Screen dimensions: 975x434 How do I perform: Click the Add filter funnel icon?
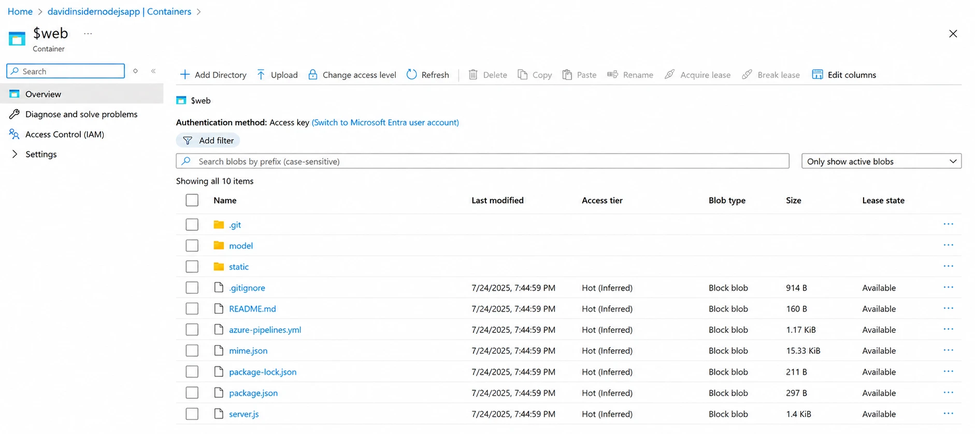[187, 141]
